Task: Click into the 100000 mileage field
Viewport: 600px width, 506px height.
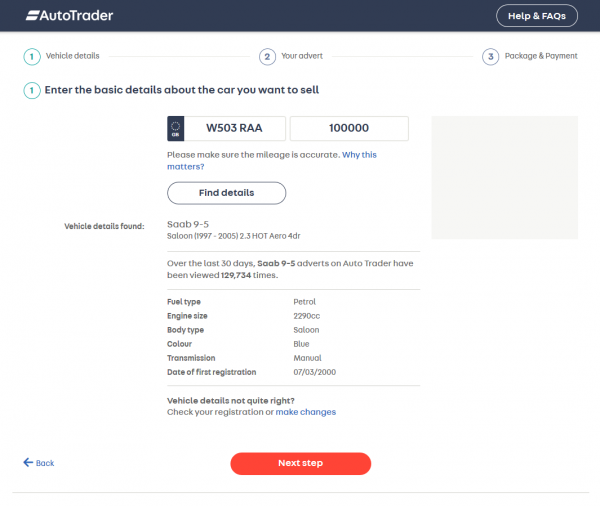Action: tap(349, 128)
